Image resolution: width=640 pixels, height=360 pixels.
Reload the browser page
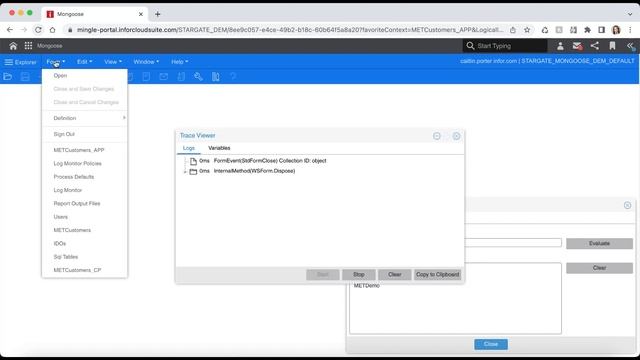click(x=38, y=30)
